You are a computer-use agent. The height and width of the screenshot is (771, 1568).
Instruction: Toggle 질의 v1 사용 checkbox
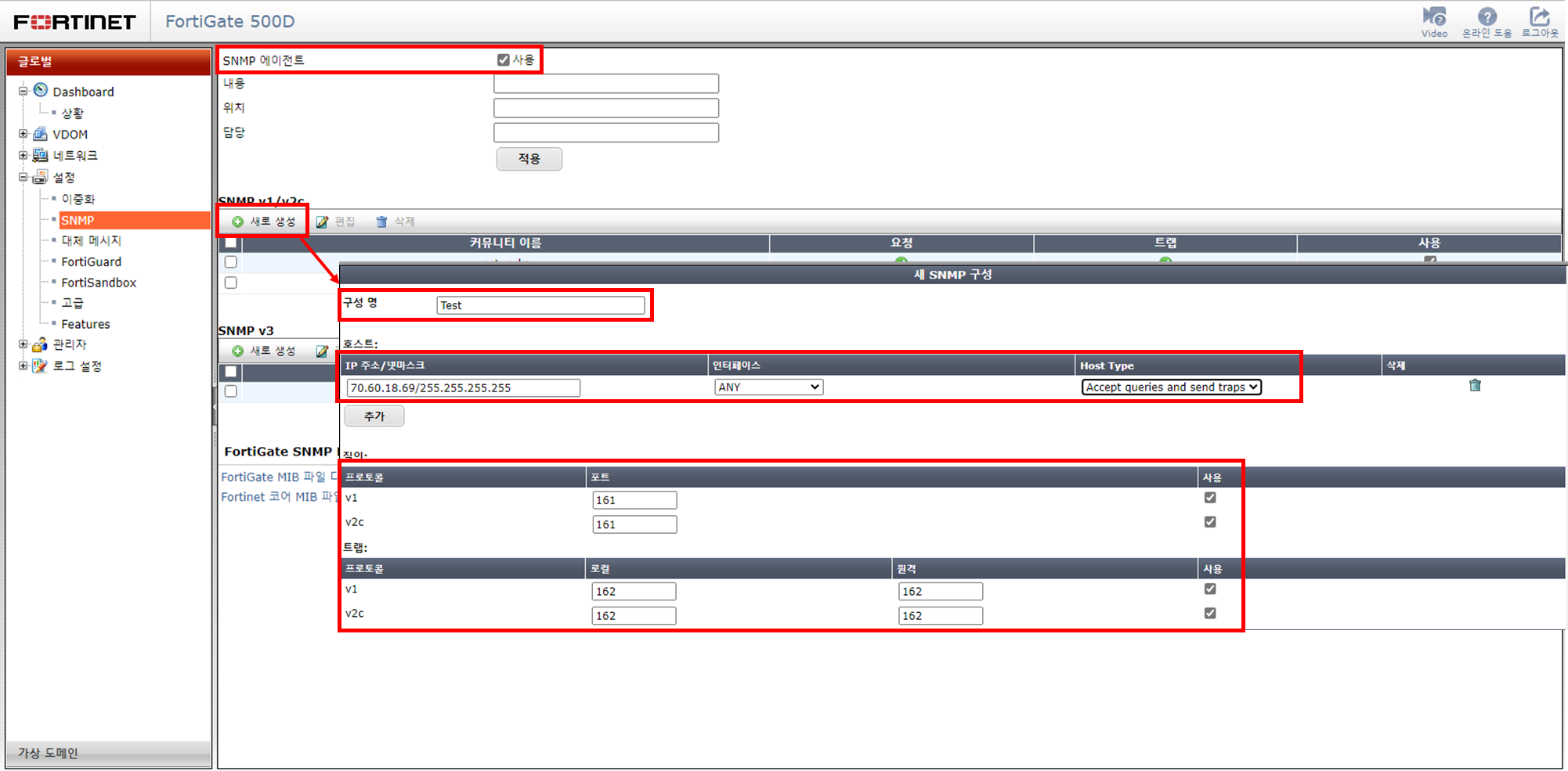point(1210,497)
